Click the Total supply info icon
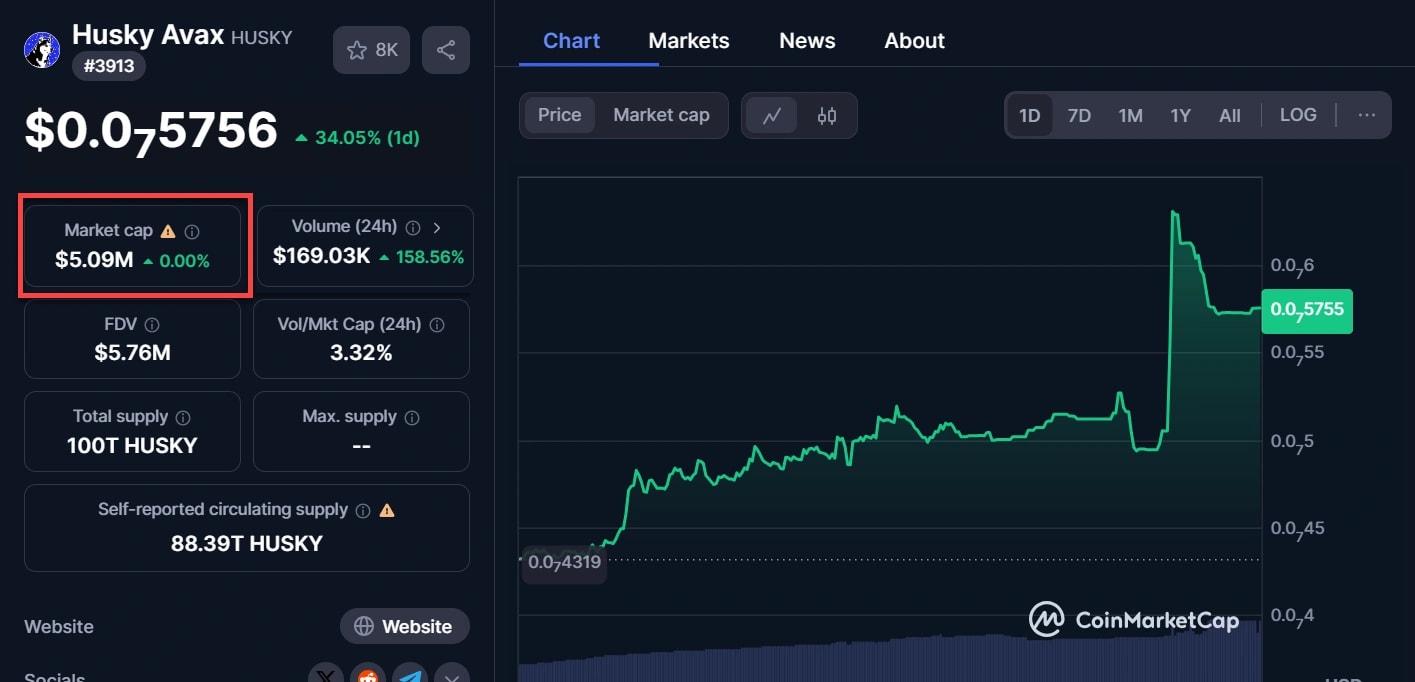The image size is (1415, 682). coord(183,417)
